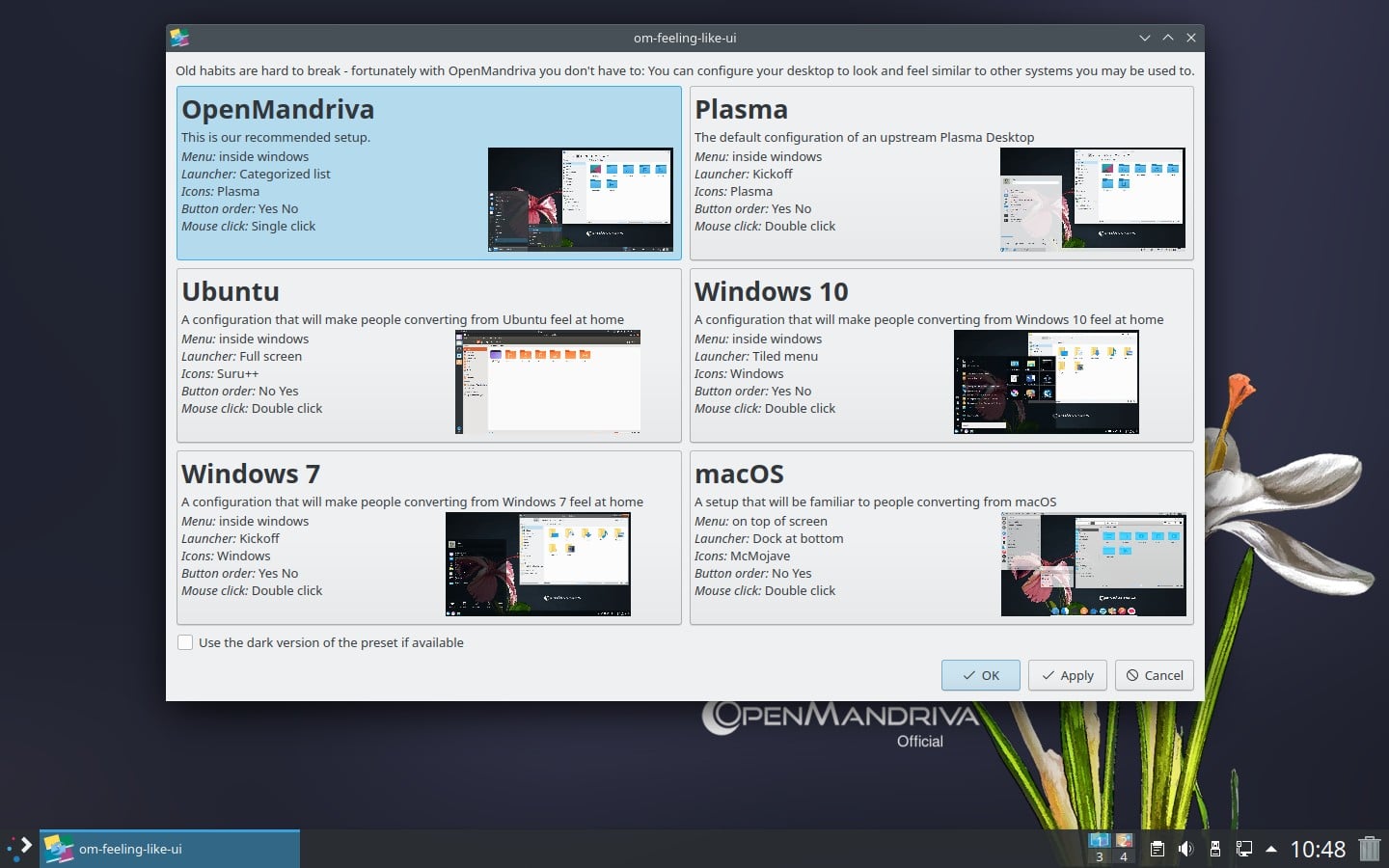Open the clipboard icon in the system tray

pyautogui.click(x=1157, y=851)
